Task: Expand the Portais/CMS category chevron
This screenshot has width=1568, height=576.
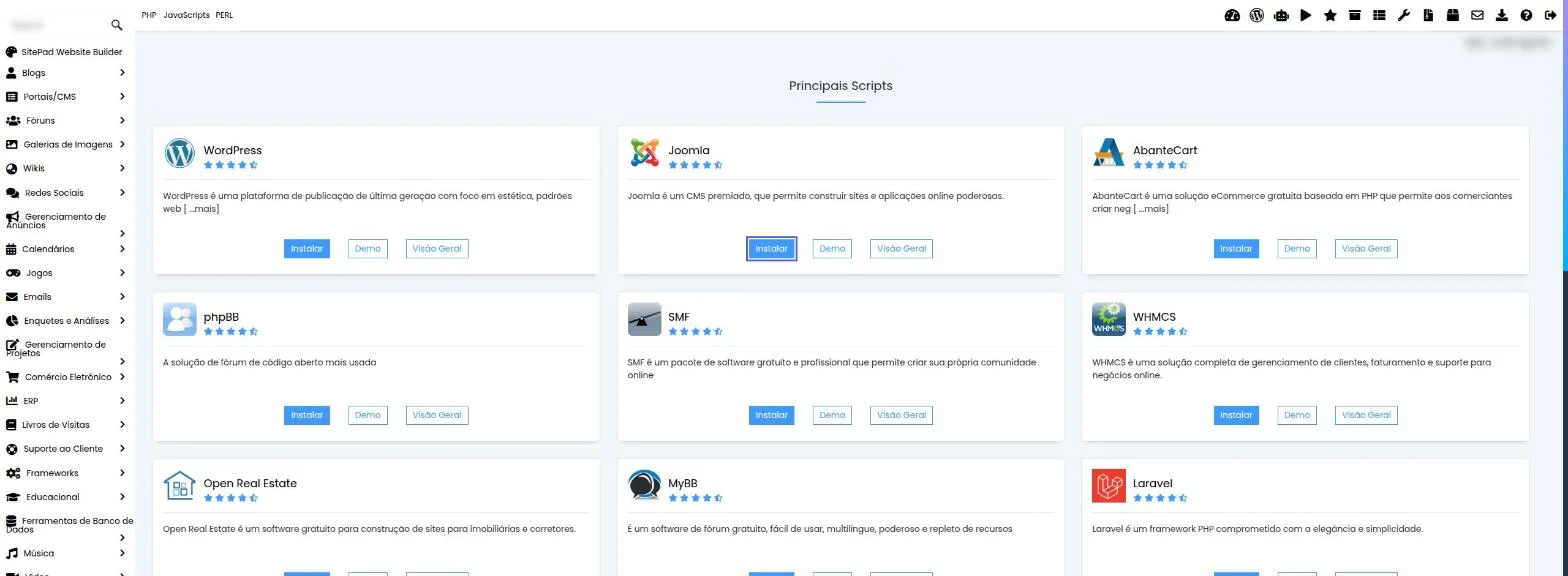Action: 122,96
